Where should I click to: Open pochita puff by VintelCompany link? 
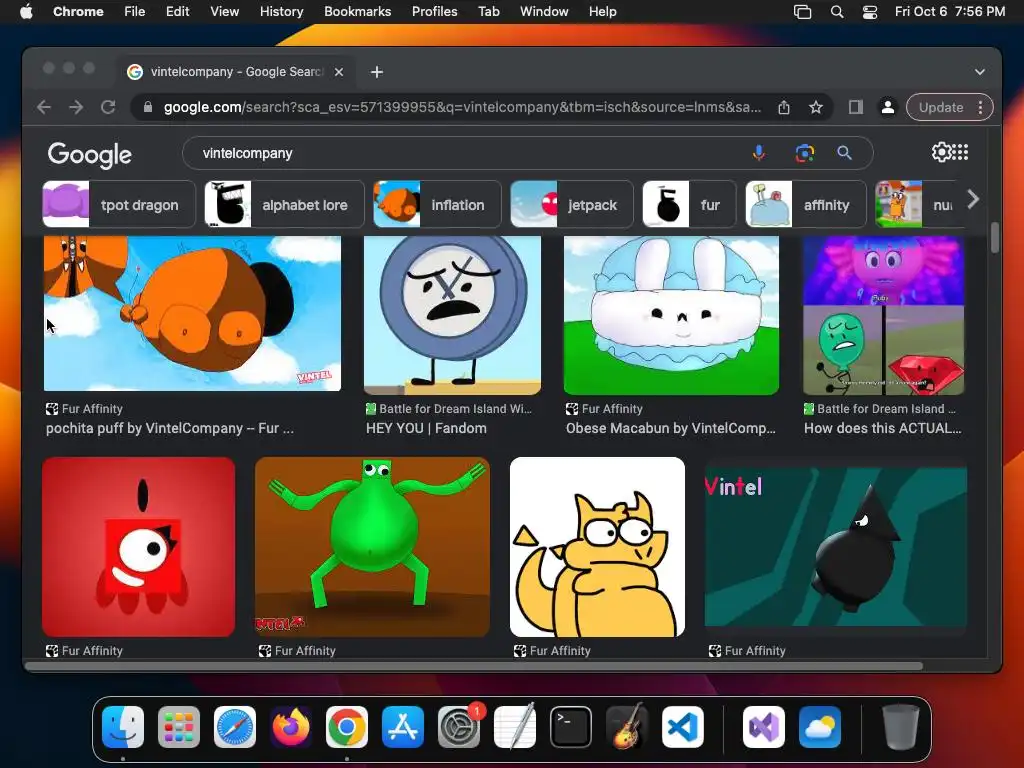click(x=170, y=428)
